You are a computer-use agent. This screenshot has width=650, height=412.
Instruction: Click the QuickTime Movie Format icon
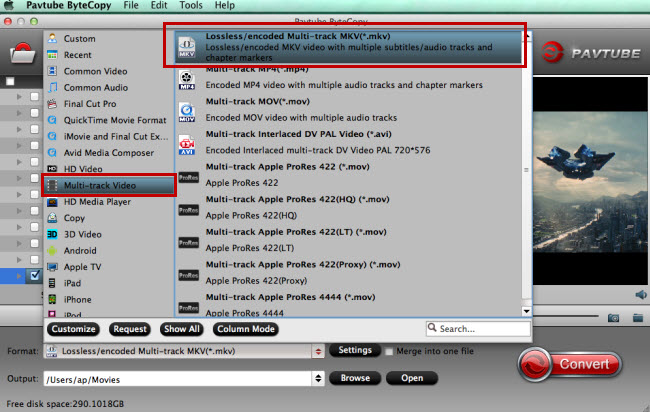point(52,120)
